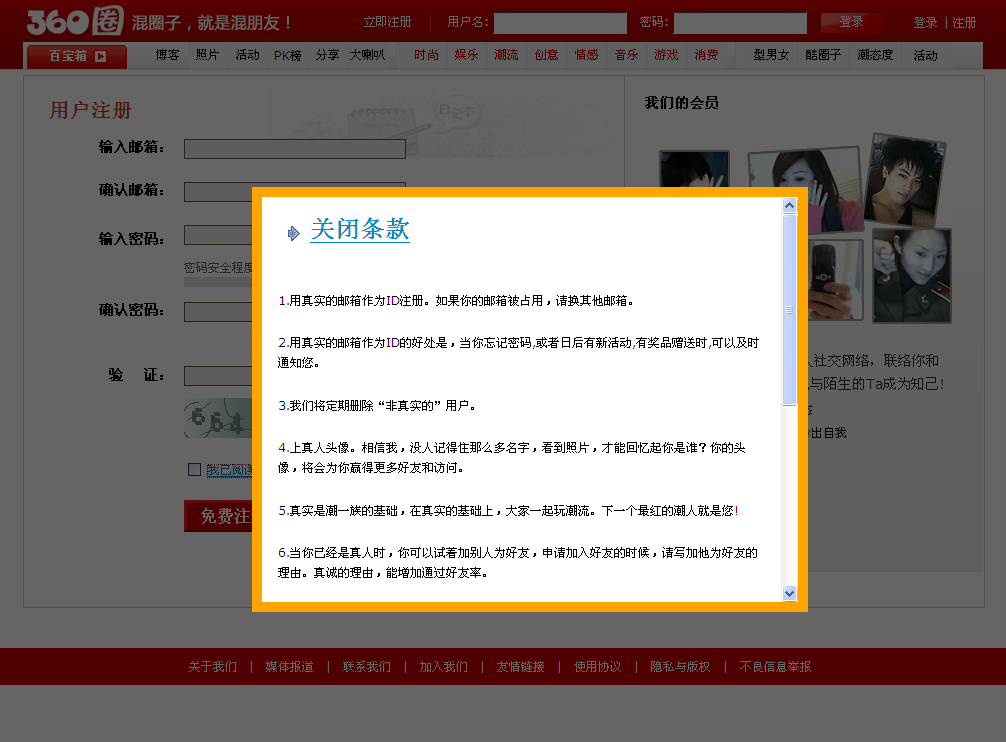
Task: Open the PK榜 nav item
Action: 287,56
